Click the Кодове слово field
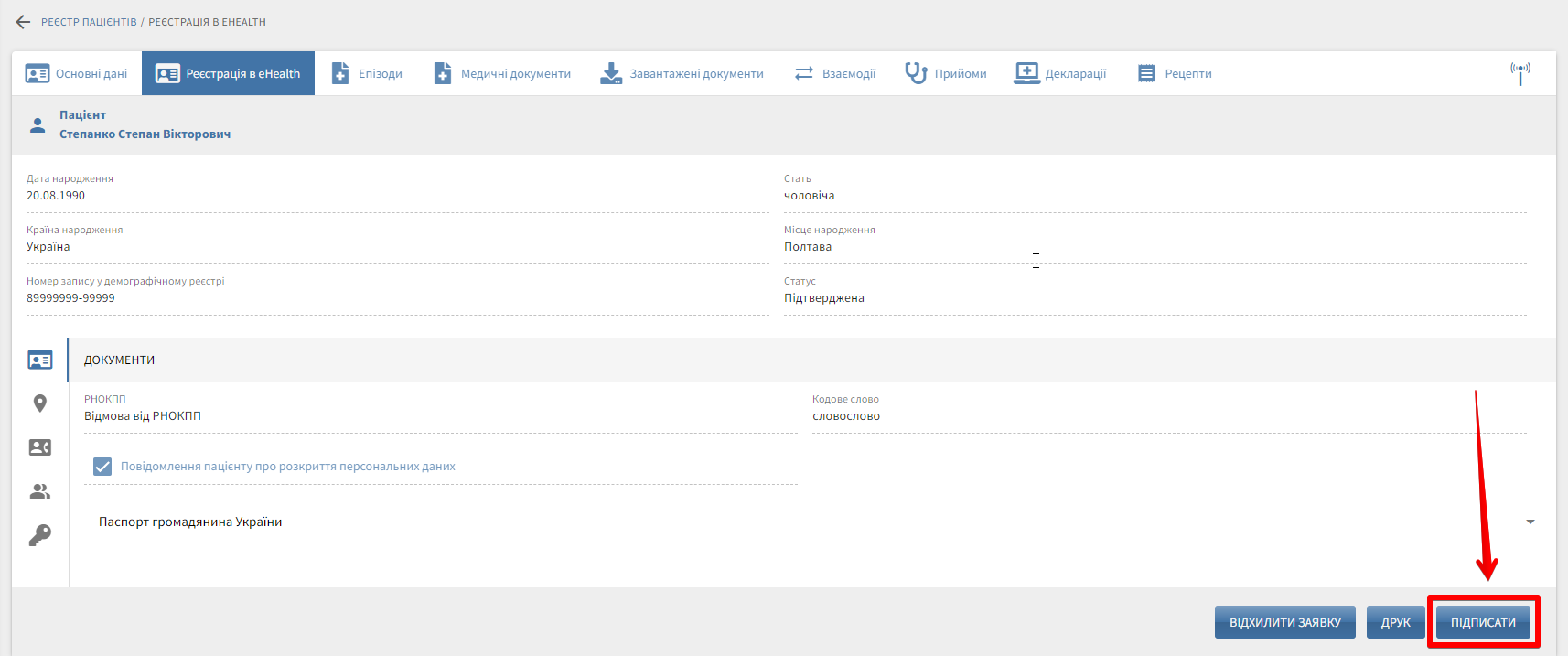 (1169, 416)
